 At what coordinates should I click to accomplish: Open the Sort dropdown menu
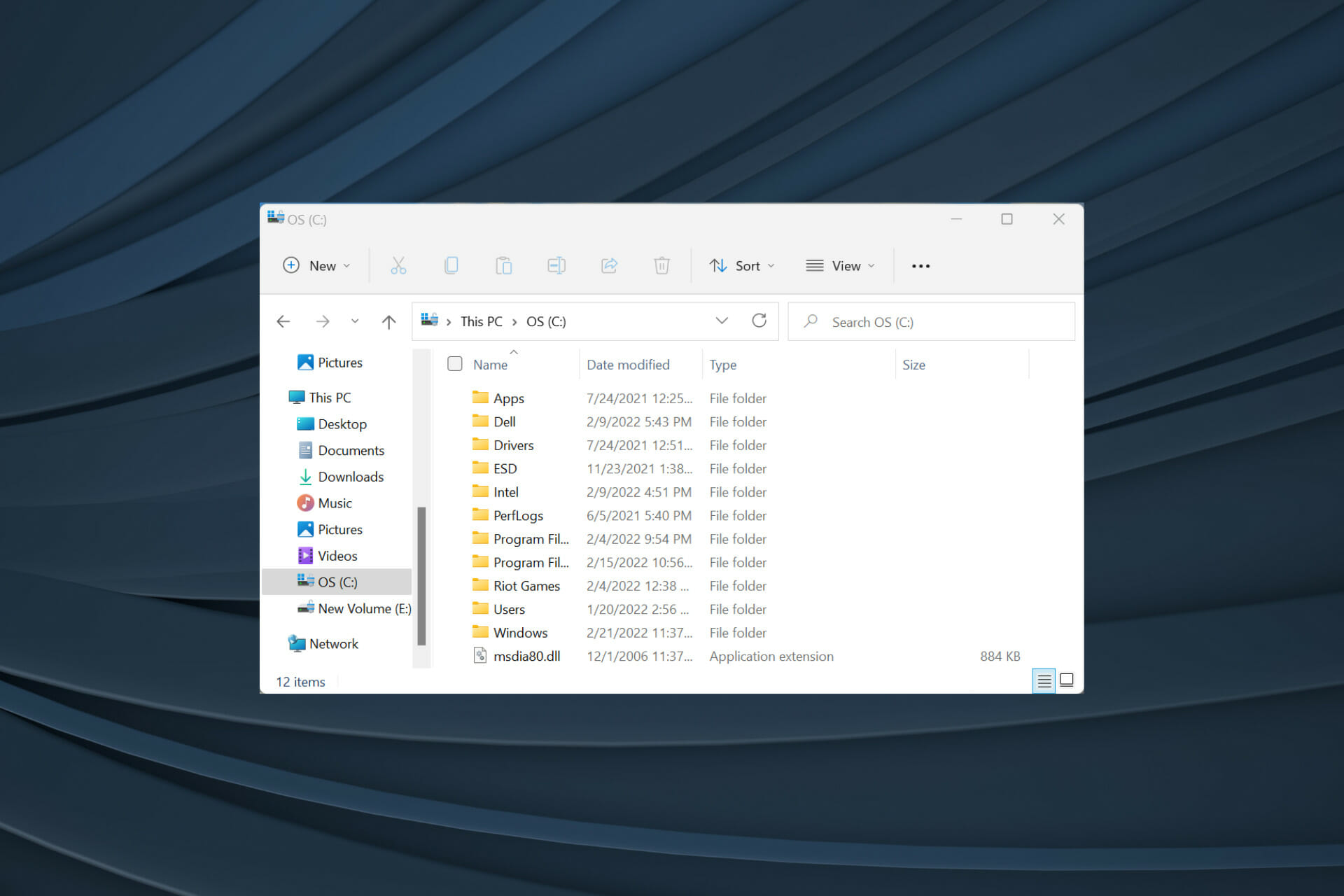[742, 266]
